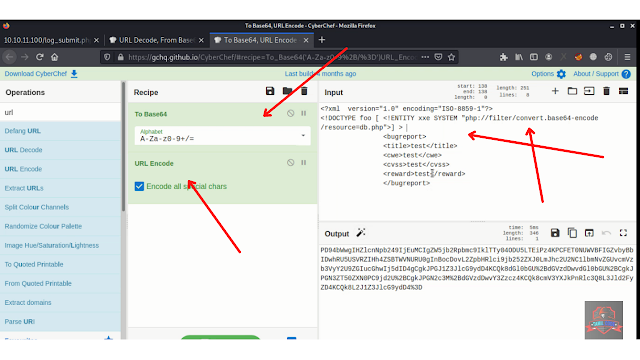The width and height of the screenshot is (640, 360).
Task: Save the recipe with the floppy icon
Action: click(x=270, y=91)
